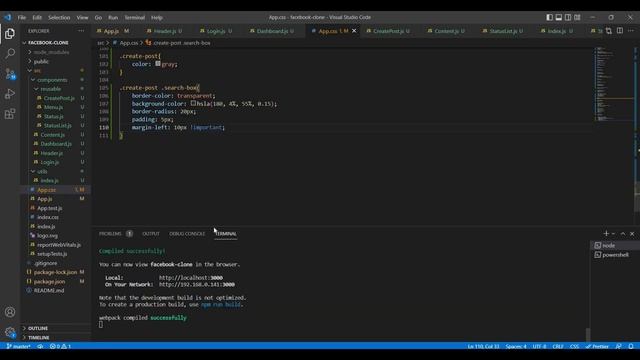Open the Explorer view icon
640x360 pixels.
tap(10, 33)
